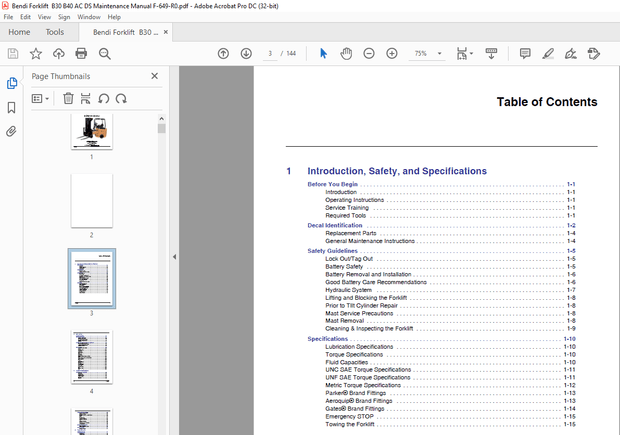Print the document with printer icon
The height and width of the screenshot is (435, 620).
pos(81,53)
